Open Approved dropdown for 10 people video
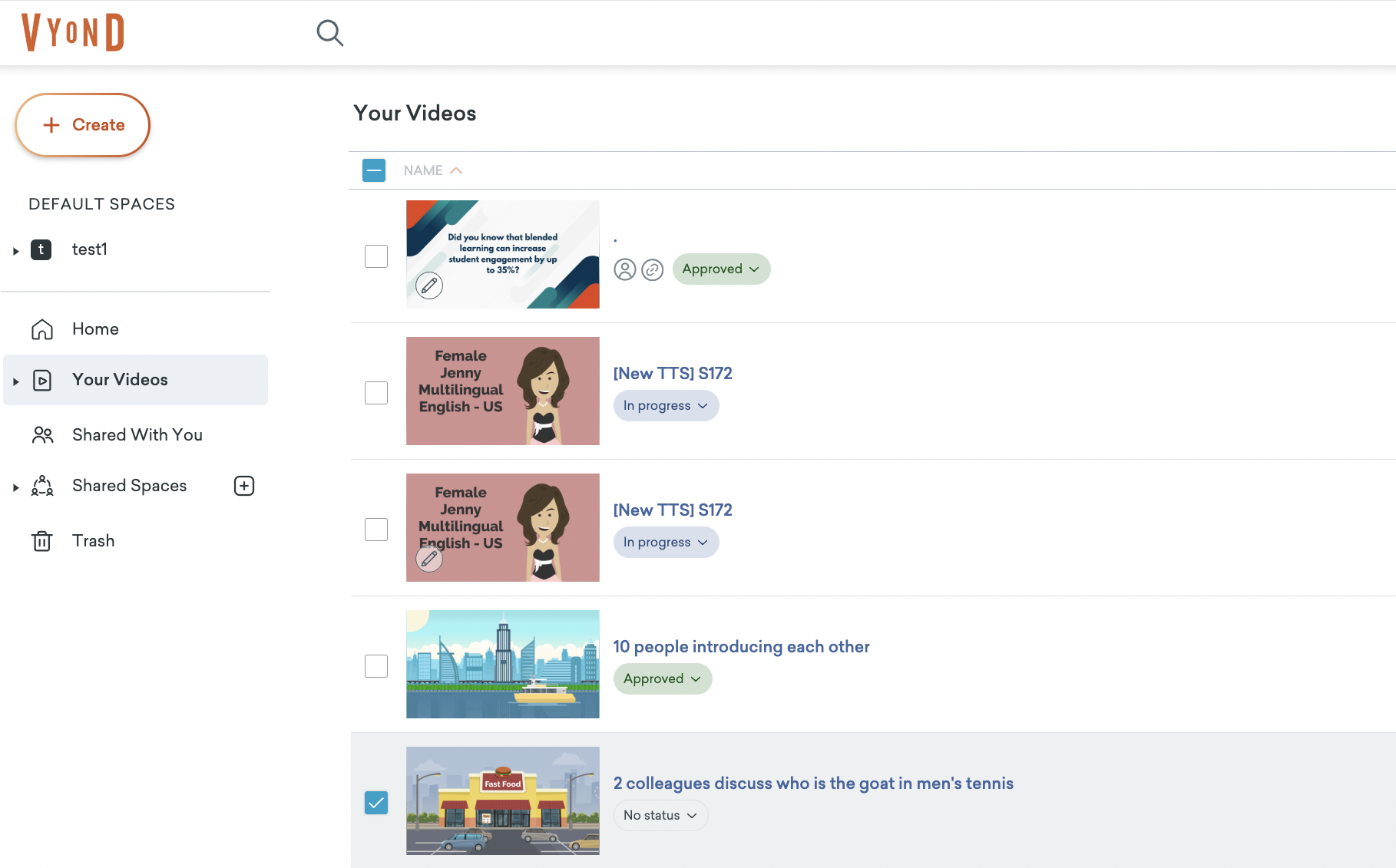 coord(662,678)
